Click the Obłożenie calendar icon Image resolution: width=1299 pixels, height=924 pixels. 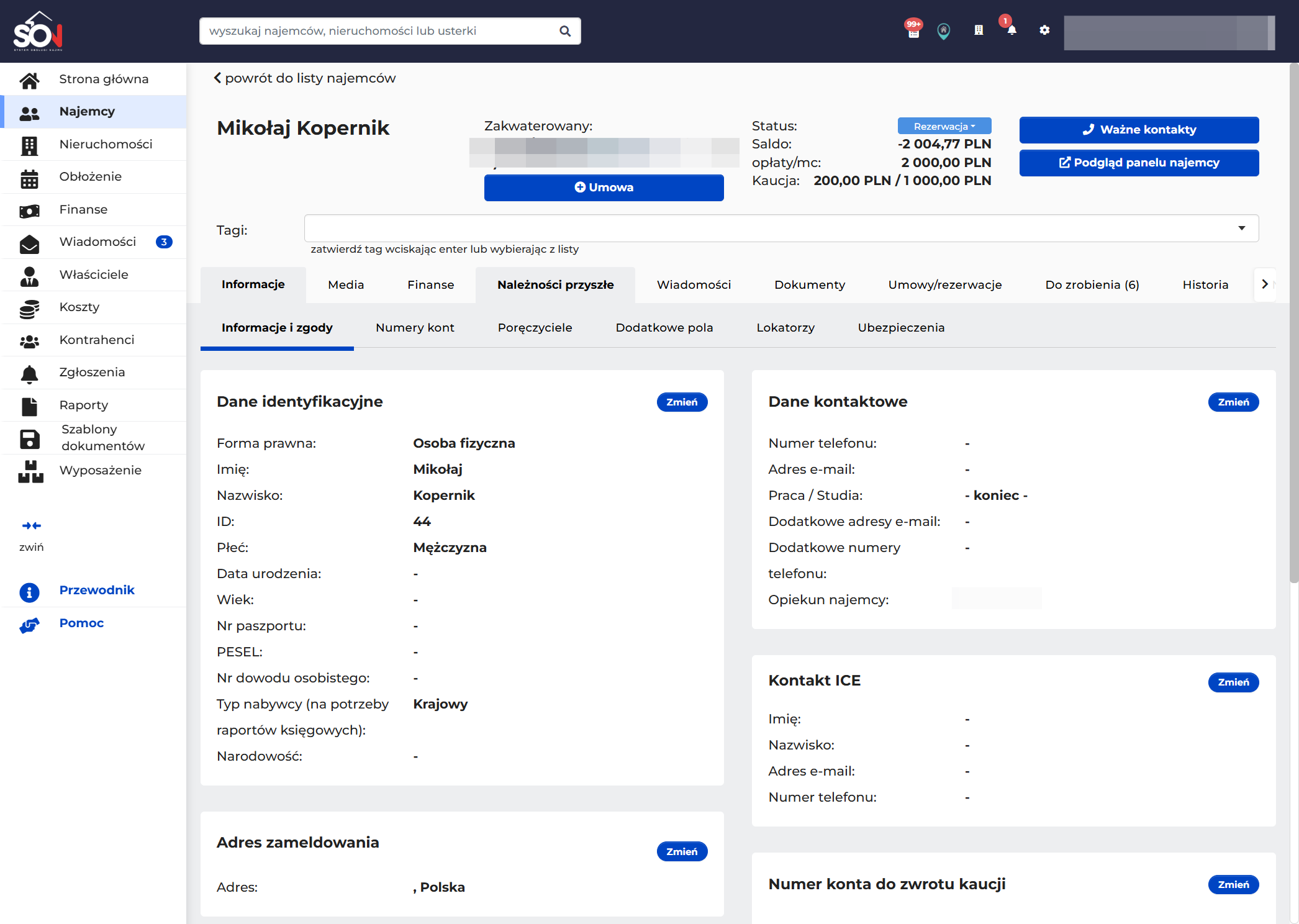(x=29, y=178)
